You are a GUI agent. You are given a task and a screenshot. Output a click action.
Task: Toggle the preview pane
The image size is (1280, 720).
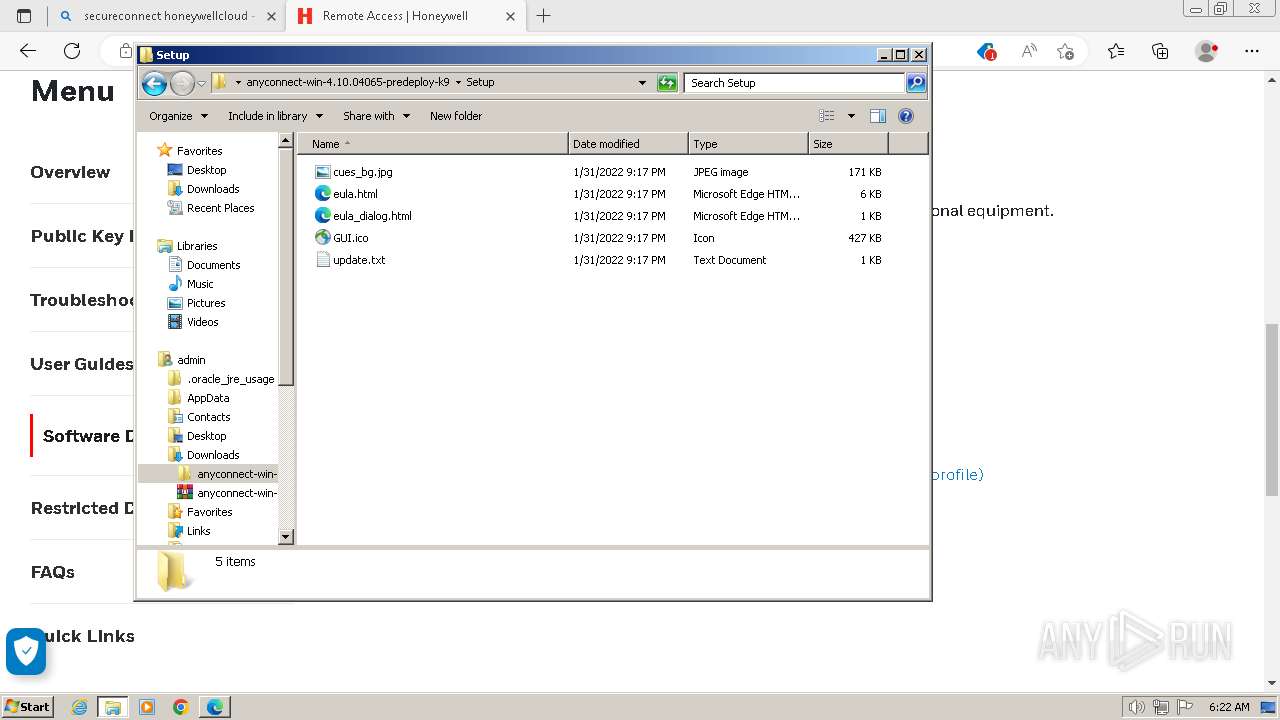pos(878,116)
